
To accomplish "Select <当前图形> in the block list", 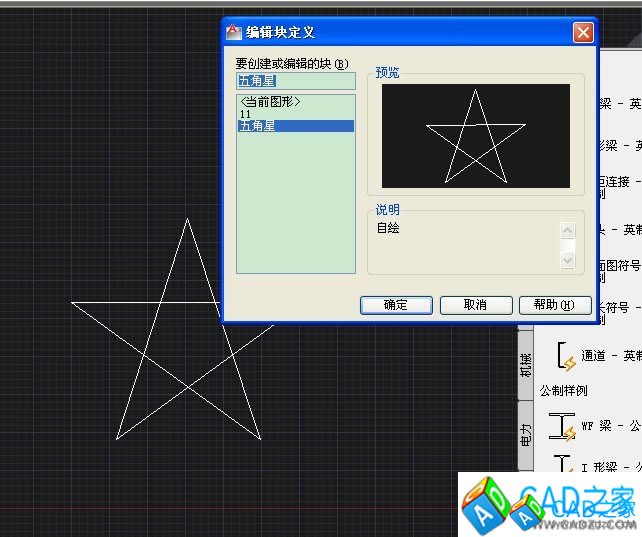I will (x=270, y=102).
